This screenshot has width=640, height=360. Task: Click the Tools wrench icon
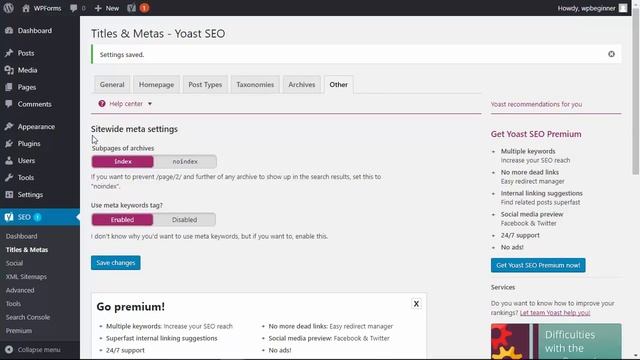point(9,178)
